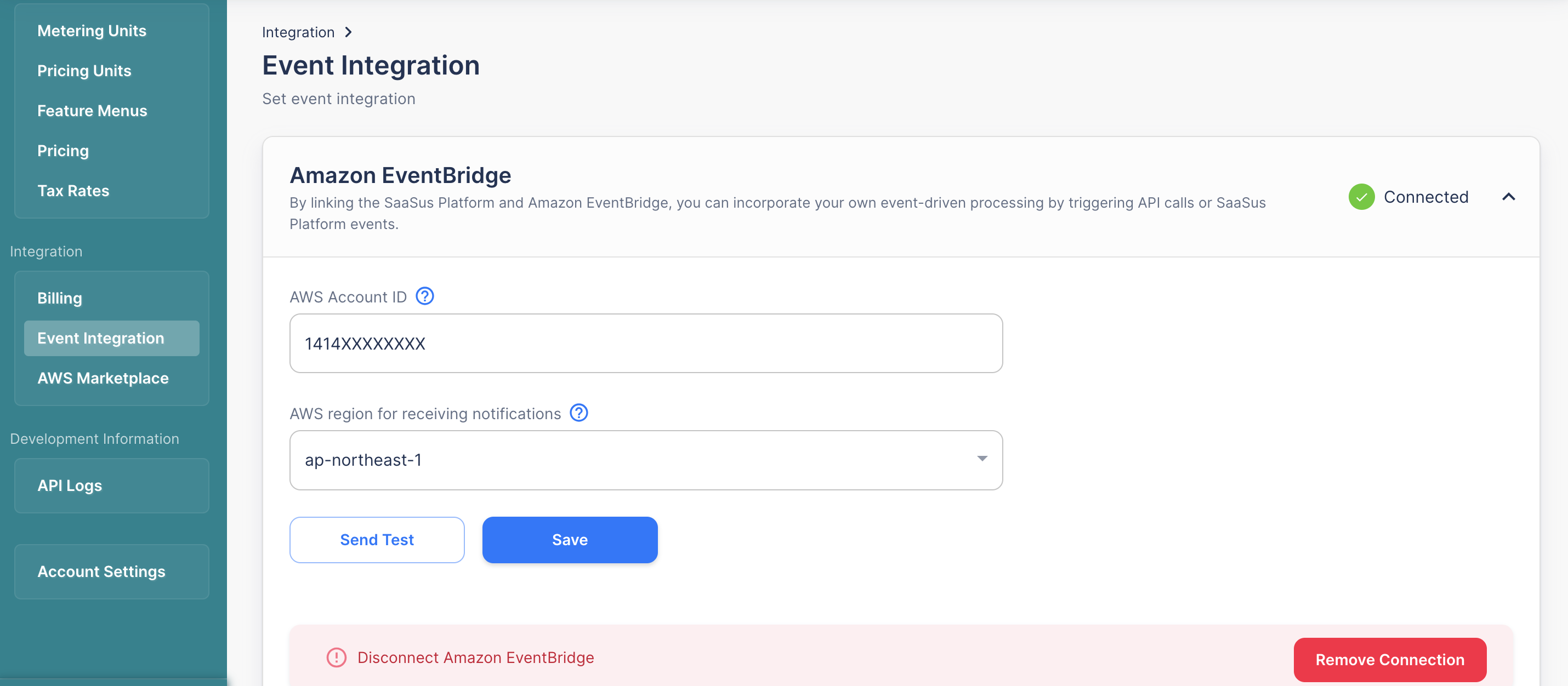Viewport: 1568px width, 686px height.
Task: Save the EventBridge settings
Action: pyautogui.click(x=570, y=540)
